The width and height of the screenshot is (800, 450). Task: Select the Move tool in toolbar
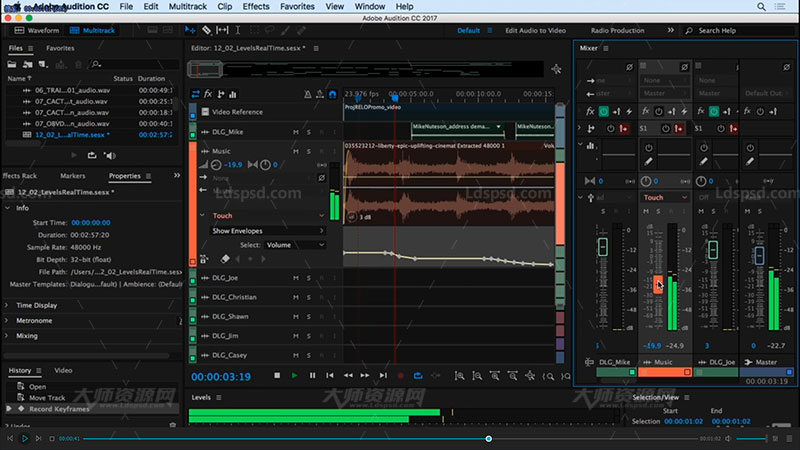pos(190,31)
